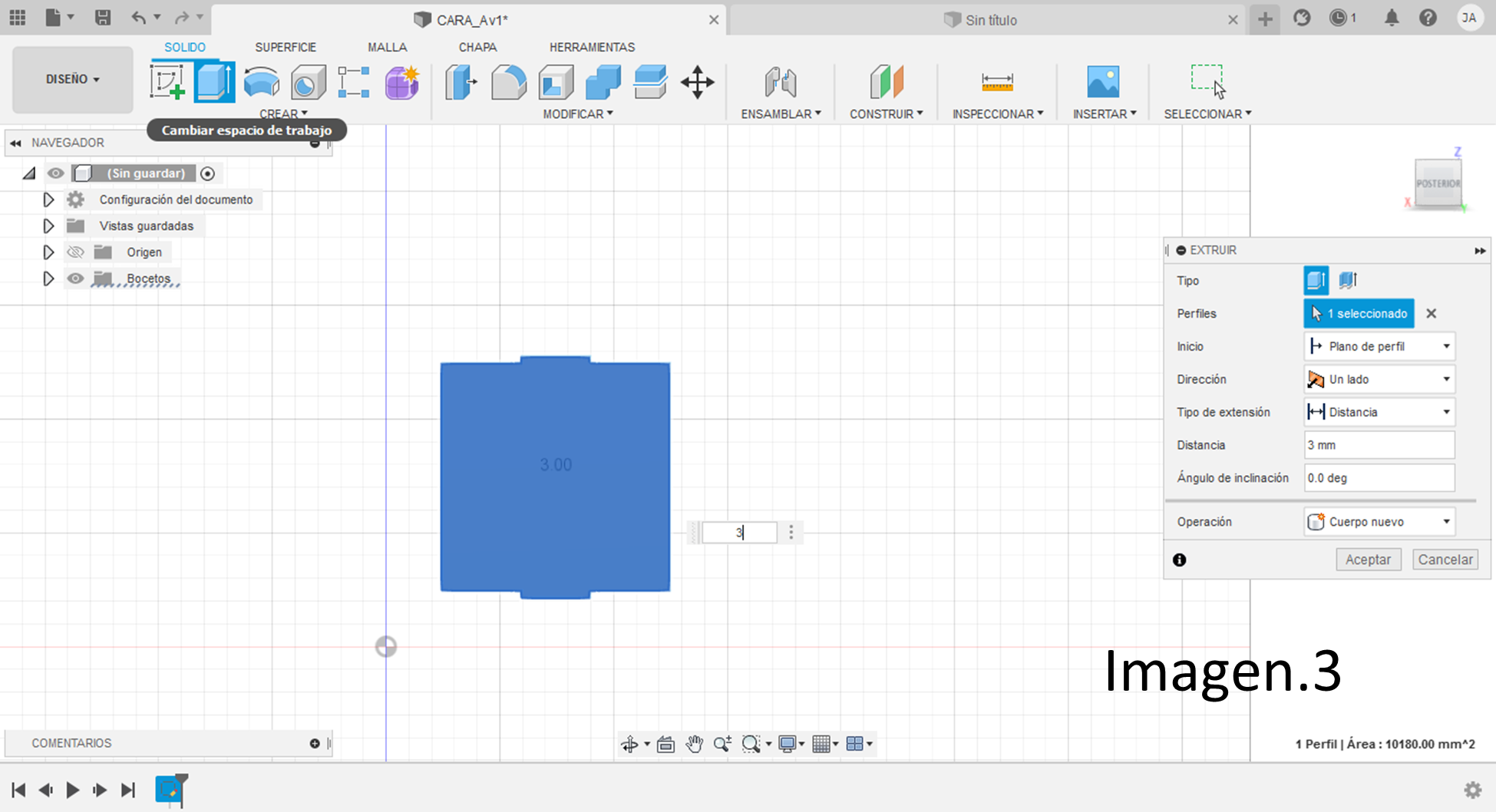Open the Operación dropdown Cuerpo nuevo
The image size is (1496, 812).
coord(1379,522)
